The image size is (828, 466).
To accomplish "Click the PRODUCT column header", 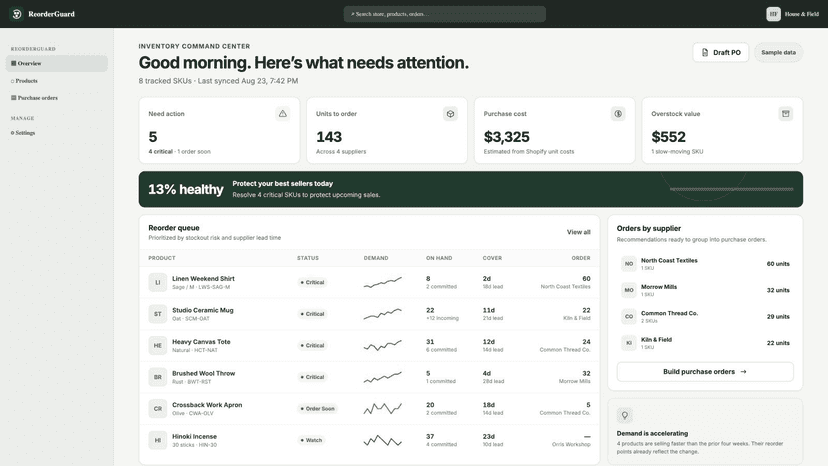I will pos(162,258).
